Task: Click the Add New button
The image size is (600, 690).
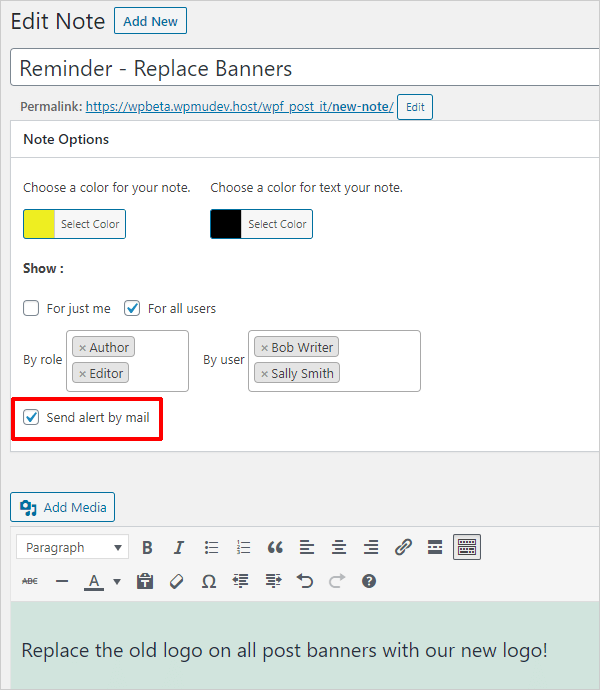Action: [x=151, y=21]
